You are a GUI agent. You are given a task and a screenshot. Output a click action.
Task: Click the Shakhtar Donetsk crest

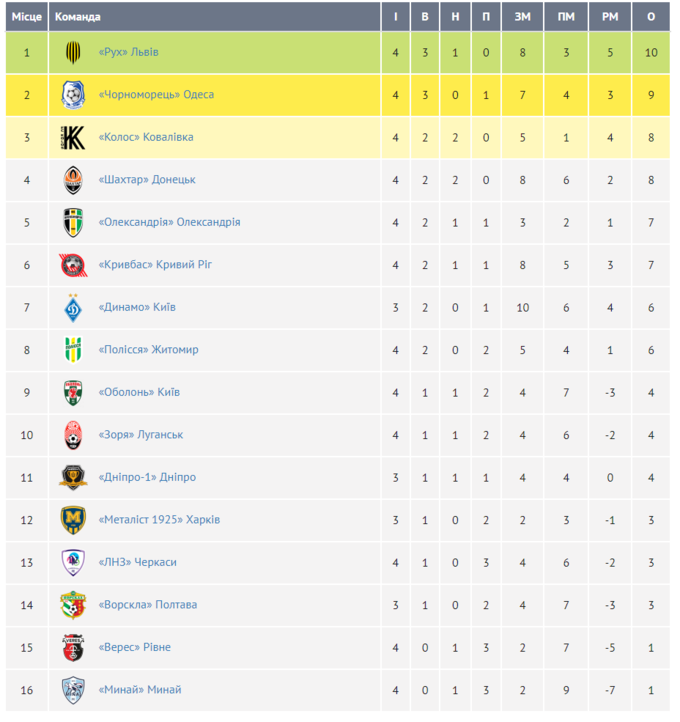pyautogui.click(x=73, y=180)
